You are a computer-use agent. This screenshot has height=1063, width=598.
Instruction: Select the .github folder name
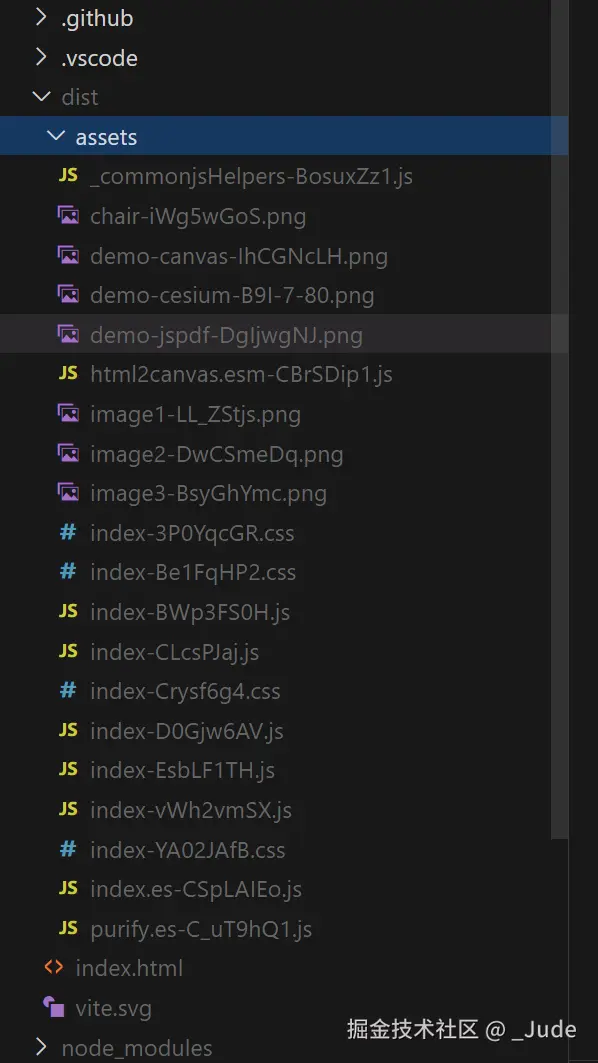click(97, 18)
